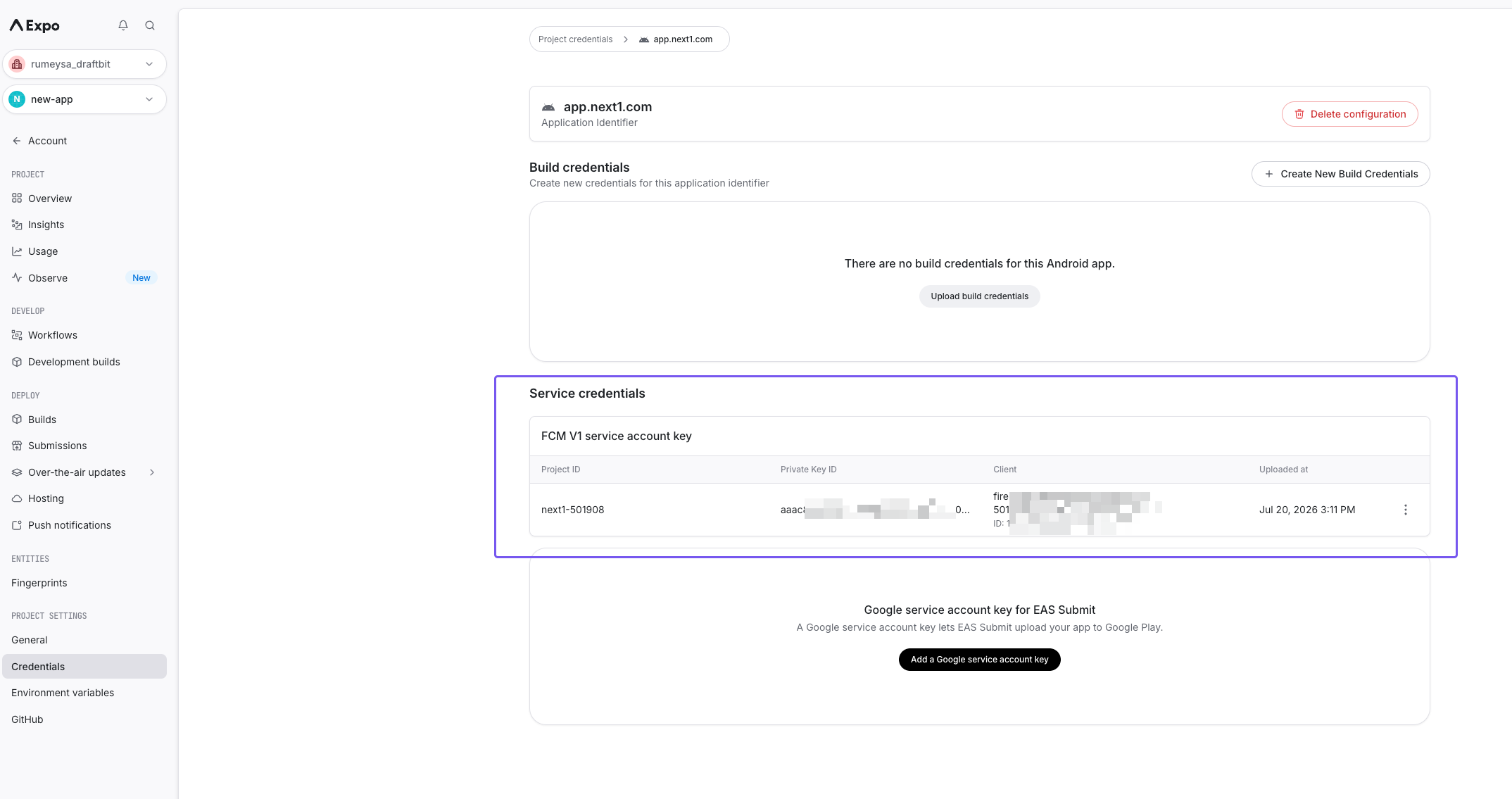Open Environment variables settings
1512x799 pixels.
(63, 693)
